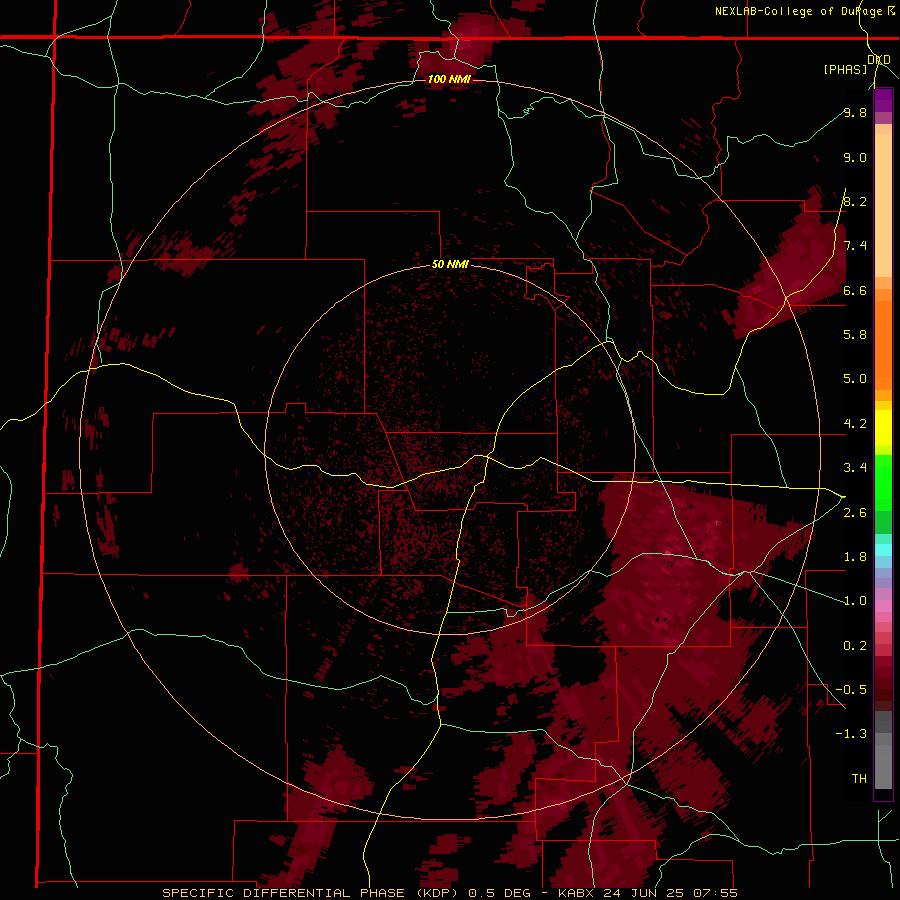The height and width of the screenshot is (900, 900).
Task: Click the 1.0 legend value
Action: point(855,601)
